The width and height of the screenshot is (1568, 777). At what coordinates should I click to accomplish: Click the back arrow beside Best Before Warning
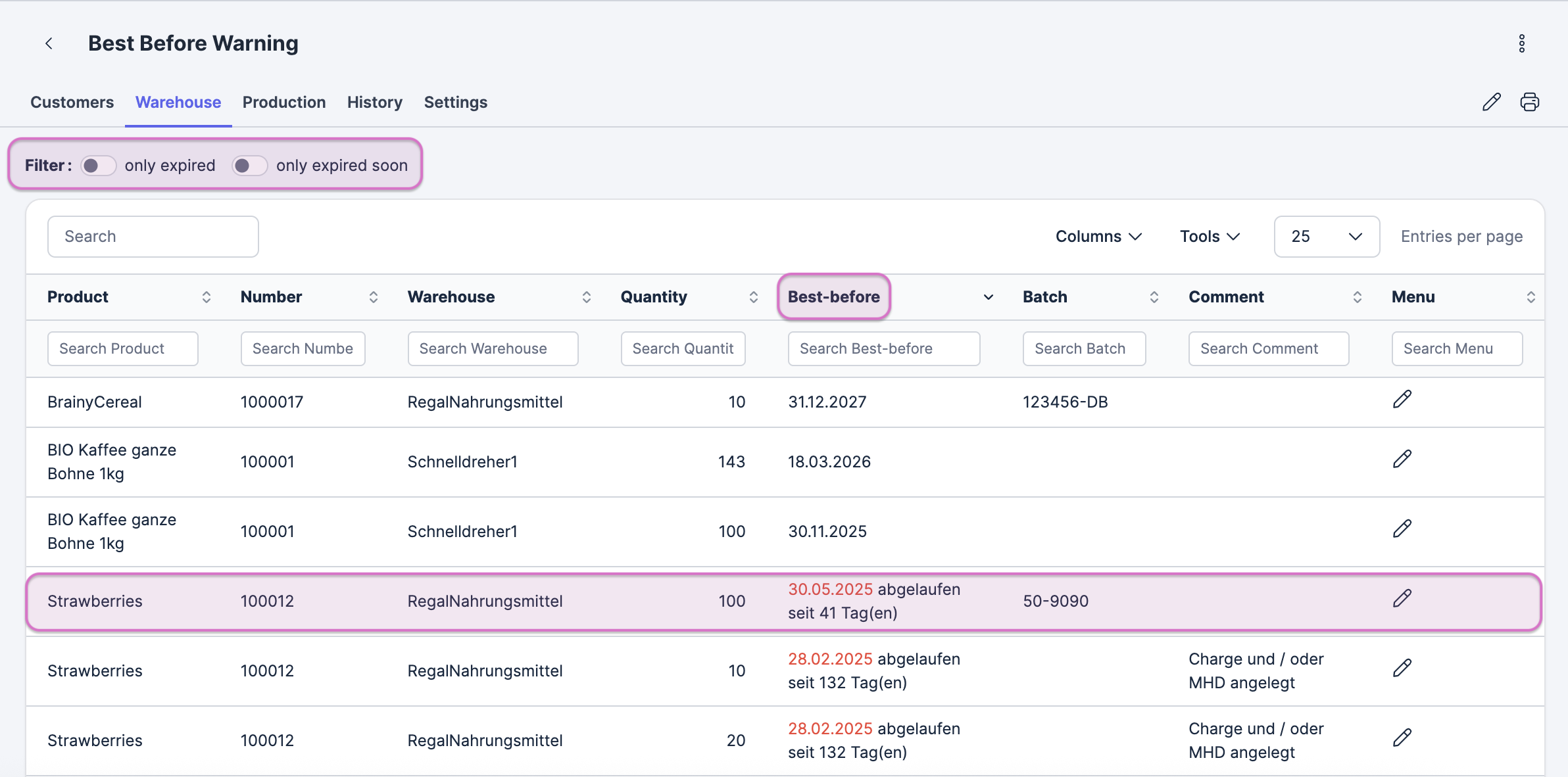(x=49, y=43)
